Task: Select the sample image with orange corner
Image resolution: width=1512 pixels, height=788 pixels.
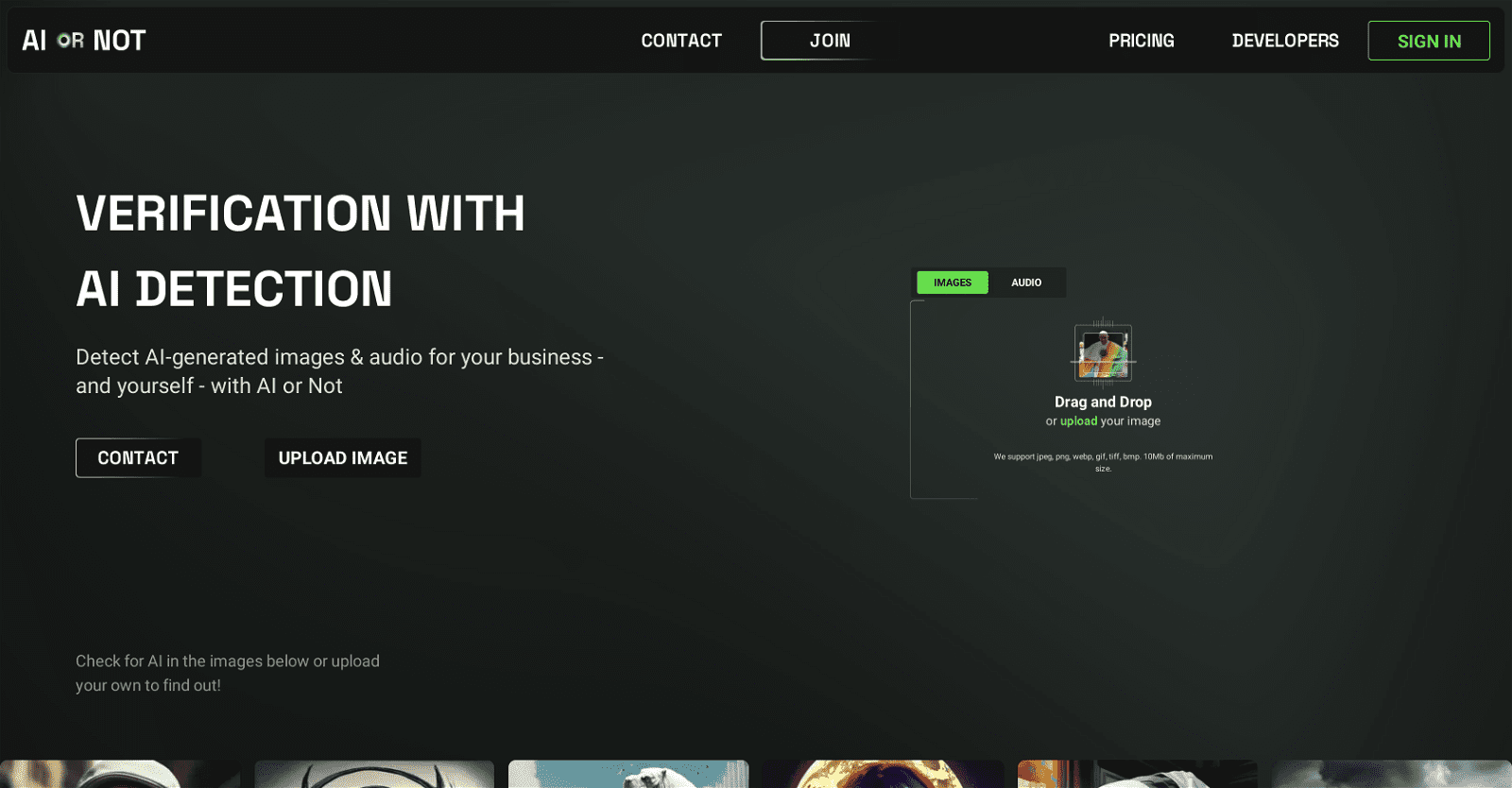Action: [x=1137, y=774]
